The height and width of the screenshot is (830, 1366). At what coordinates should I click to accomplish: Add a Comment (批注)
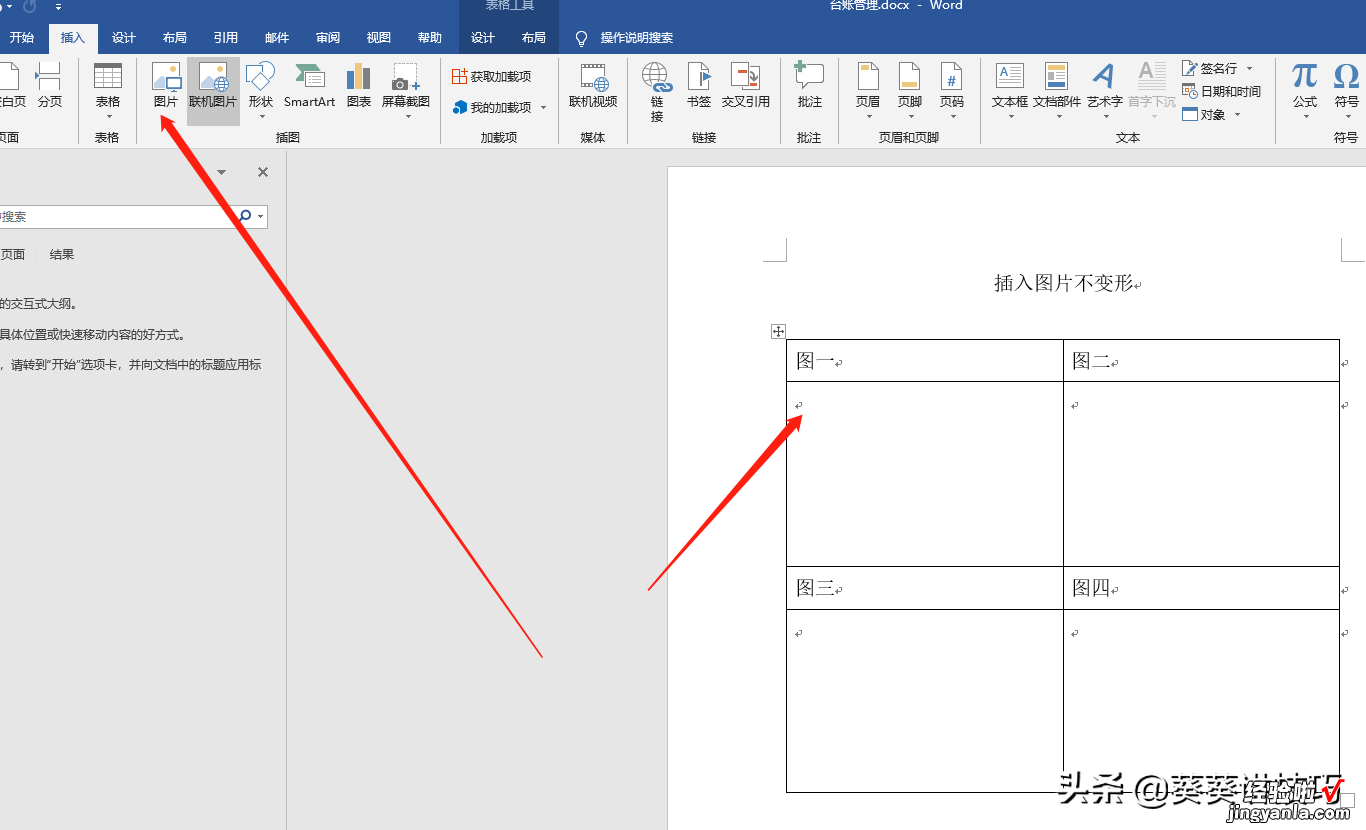tap(810, 86)
